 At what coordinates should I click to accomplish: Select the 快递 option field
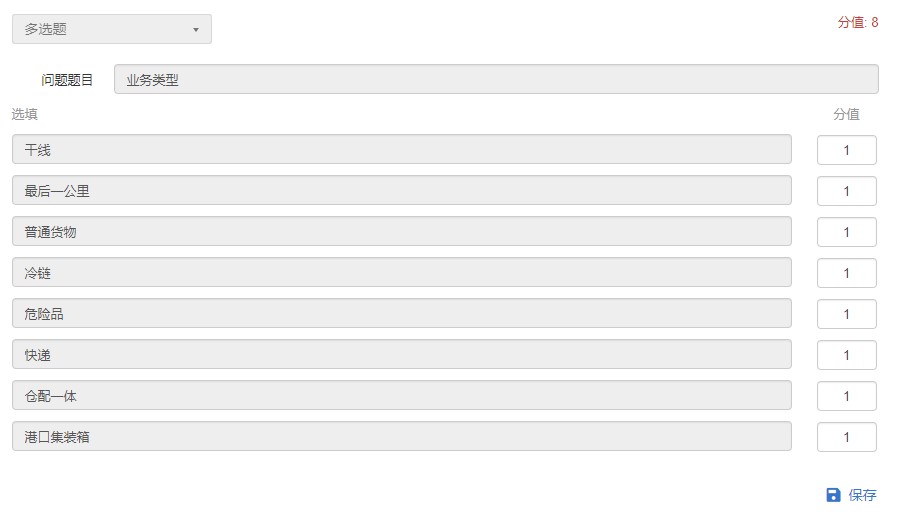[x=401, y=355]
